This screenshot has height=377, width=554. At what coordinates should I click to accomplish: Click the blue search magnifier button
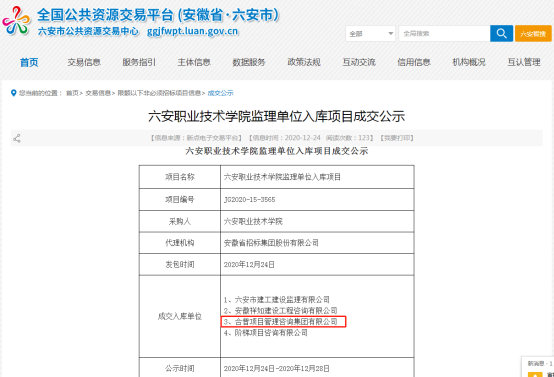tap(501, 34)
